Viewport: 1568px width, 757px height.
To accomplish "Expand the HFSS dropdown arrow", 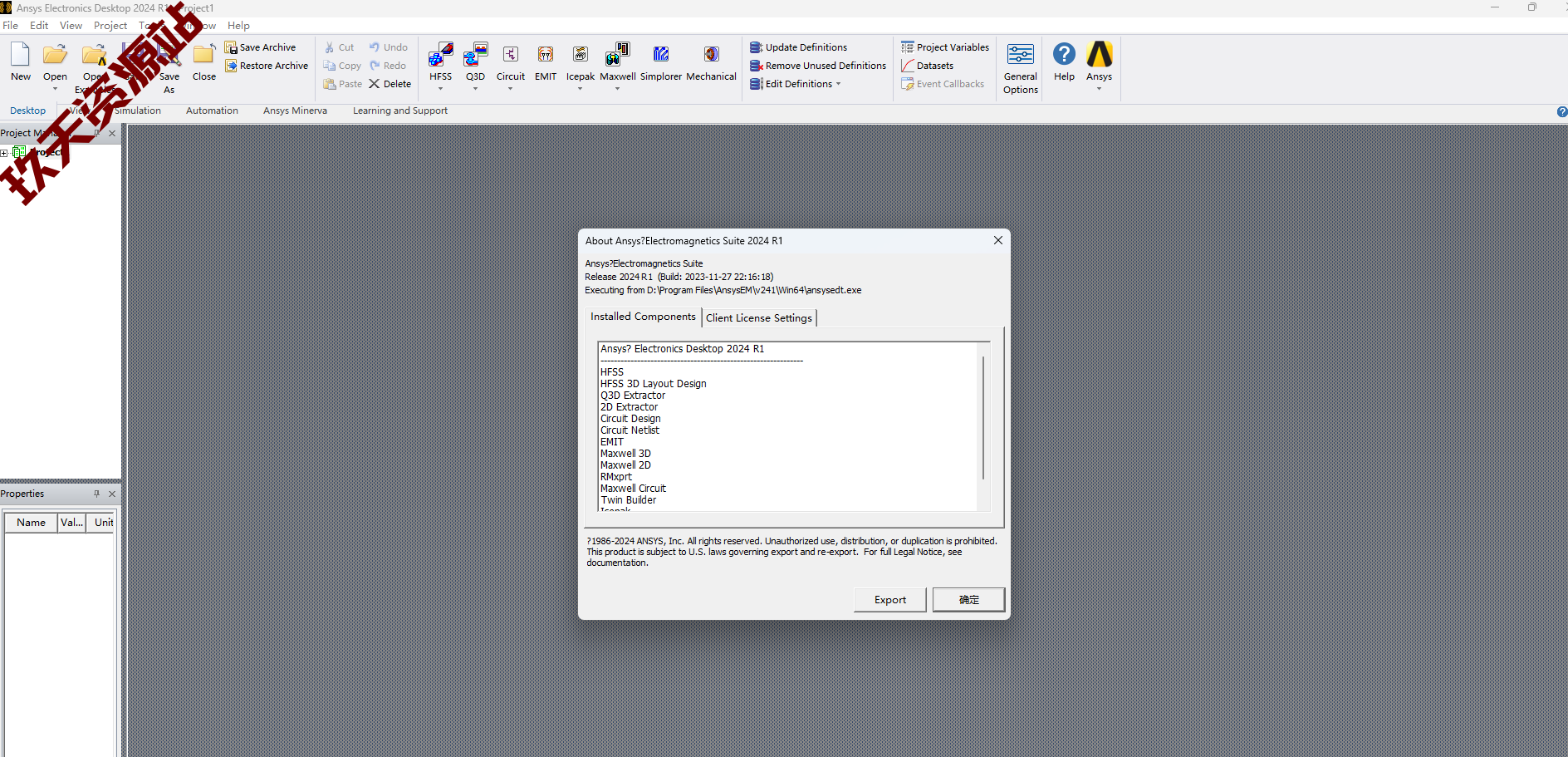I will click(x=441, y=89).
